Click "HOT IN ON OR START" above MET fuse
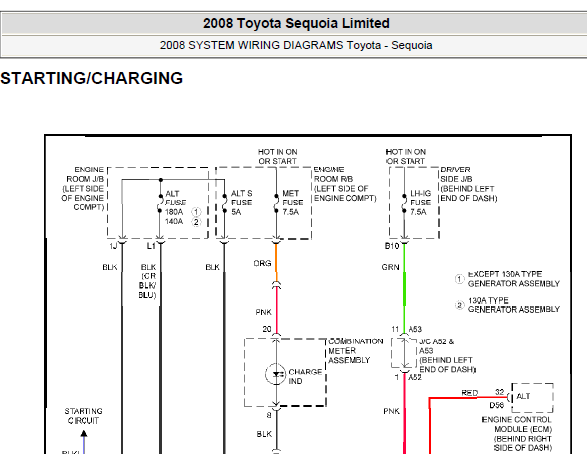 277,156
